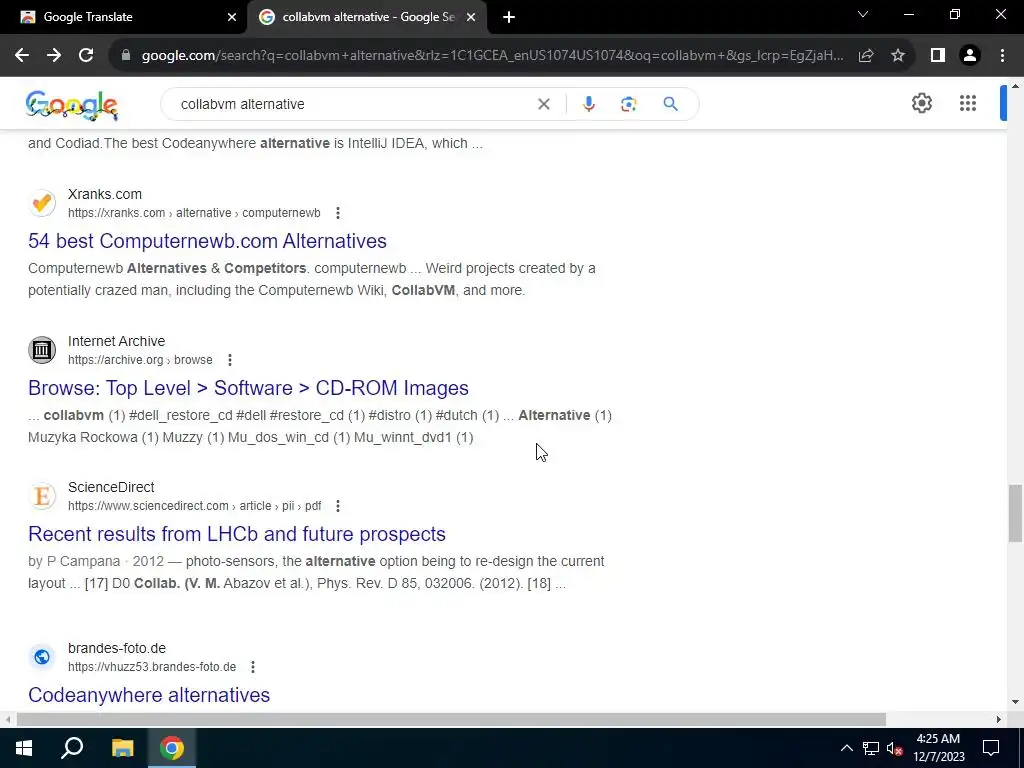Open a new browser tab
1024x768 pixels.
click(509, 18)
